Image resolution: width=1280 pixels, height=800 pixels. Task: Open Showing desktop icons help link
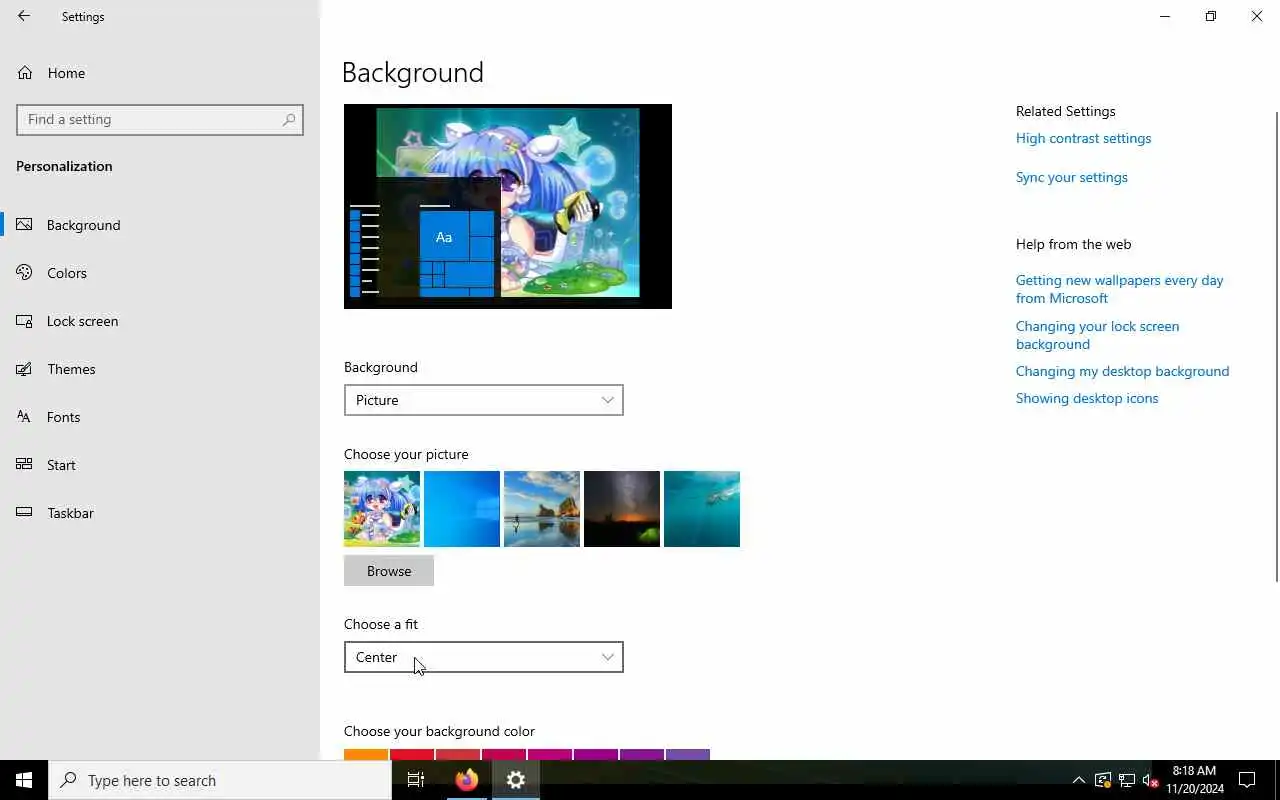(1087, 398)
